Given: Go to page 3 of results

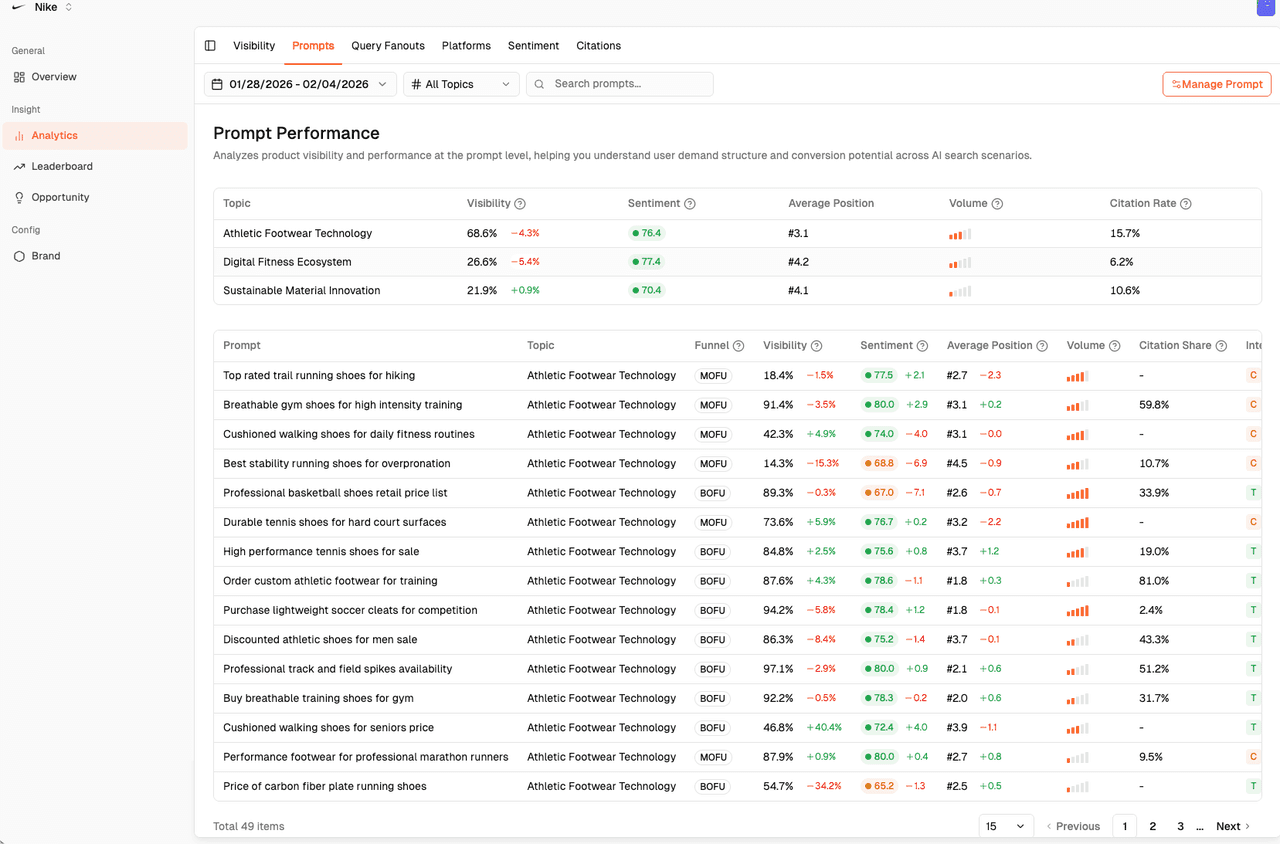Looking at the screenshot, I should [x=1181, y=827].
